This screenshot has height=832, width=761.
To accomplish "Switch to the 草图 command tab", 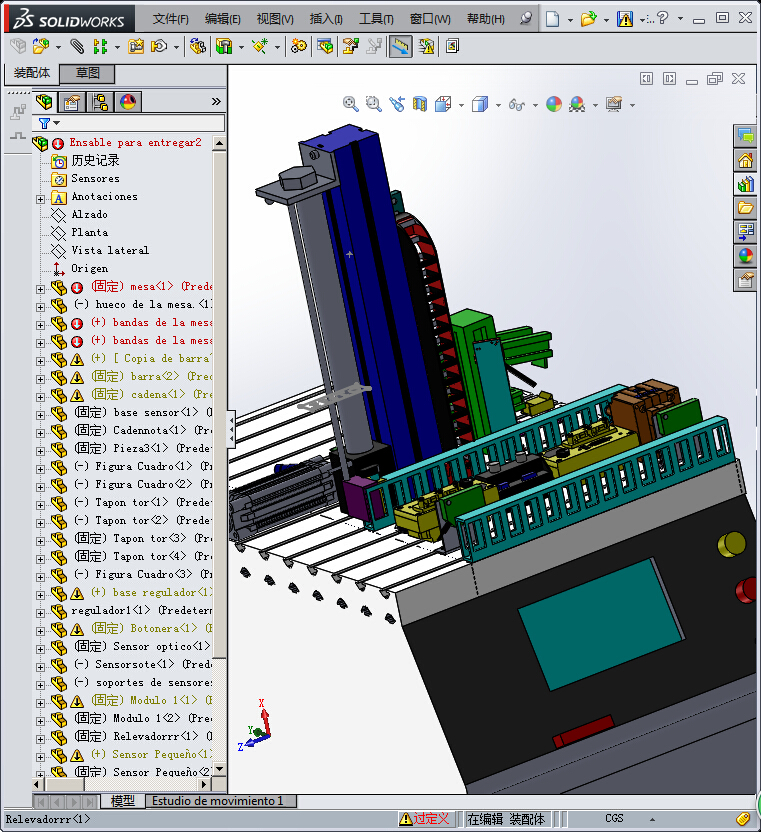I will [x=87, y=73].
